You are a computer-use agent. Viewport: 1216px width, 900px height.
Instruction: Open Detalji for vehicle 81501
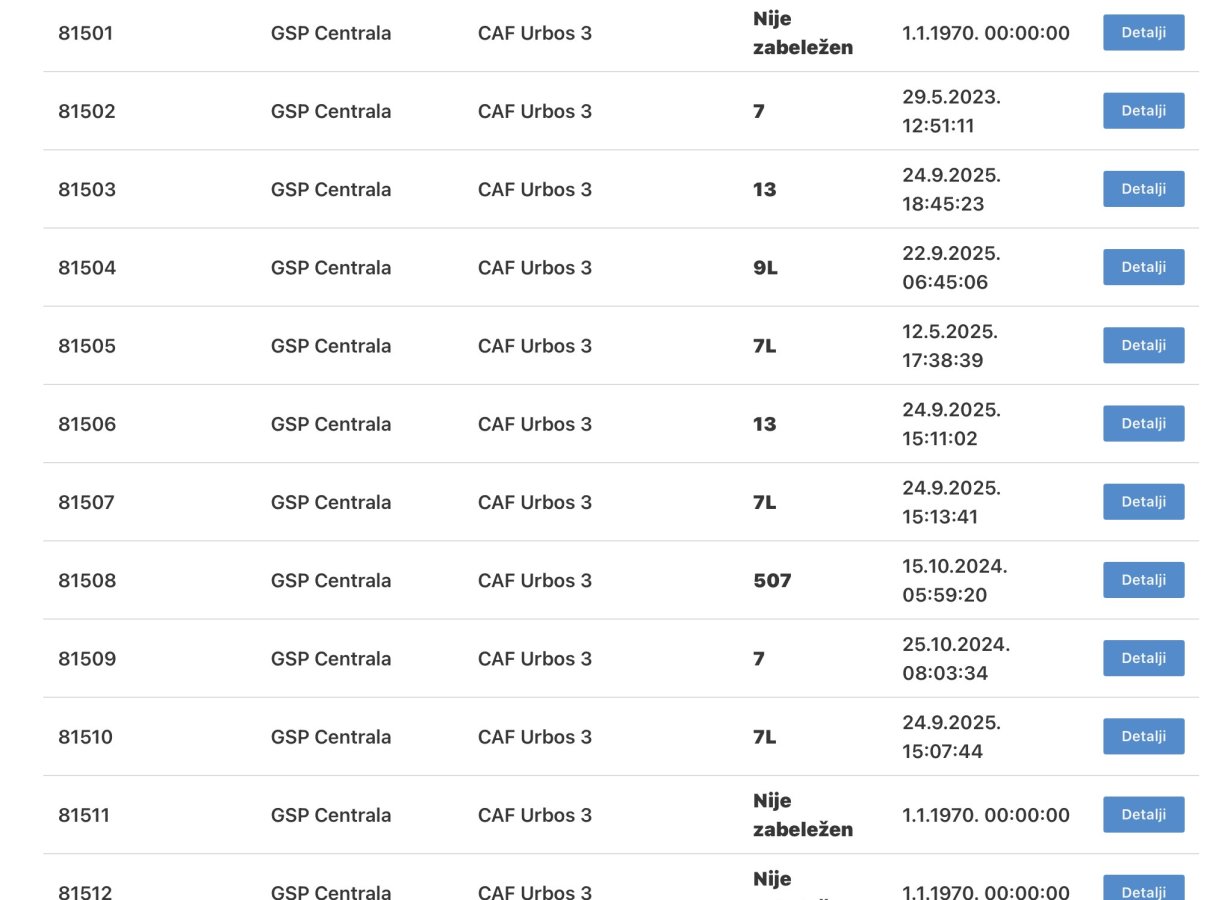(1143, 33)
